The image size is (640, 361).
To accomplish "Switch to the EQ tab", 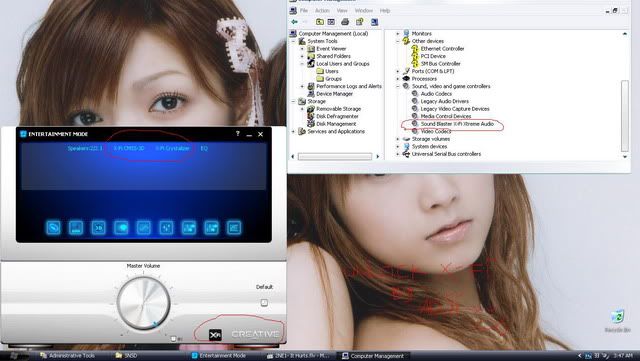I will (x=204, y=148).
